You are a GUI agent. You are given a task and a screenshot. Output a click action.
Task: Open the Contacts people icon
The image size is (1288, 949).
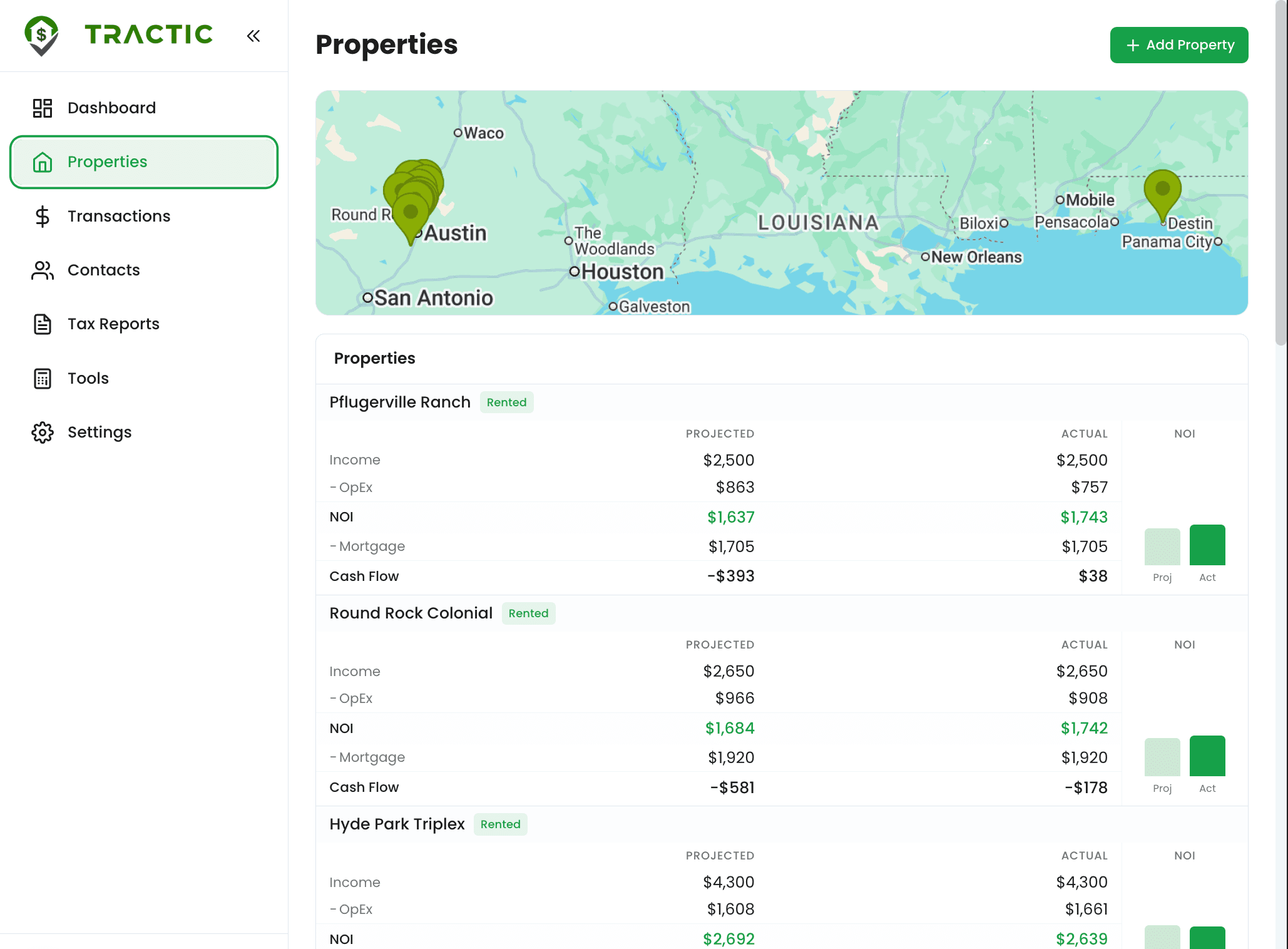click(42, 270)
